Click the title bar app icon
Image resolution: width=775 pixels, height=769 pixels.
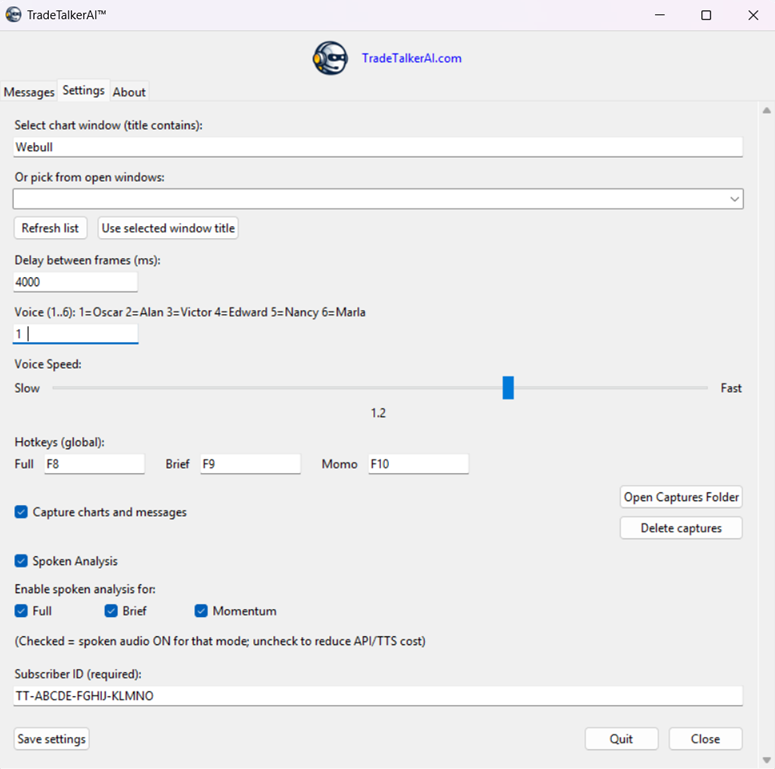coord(14,15)
